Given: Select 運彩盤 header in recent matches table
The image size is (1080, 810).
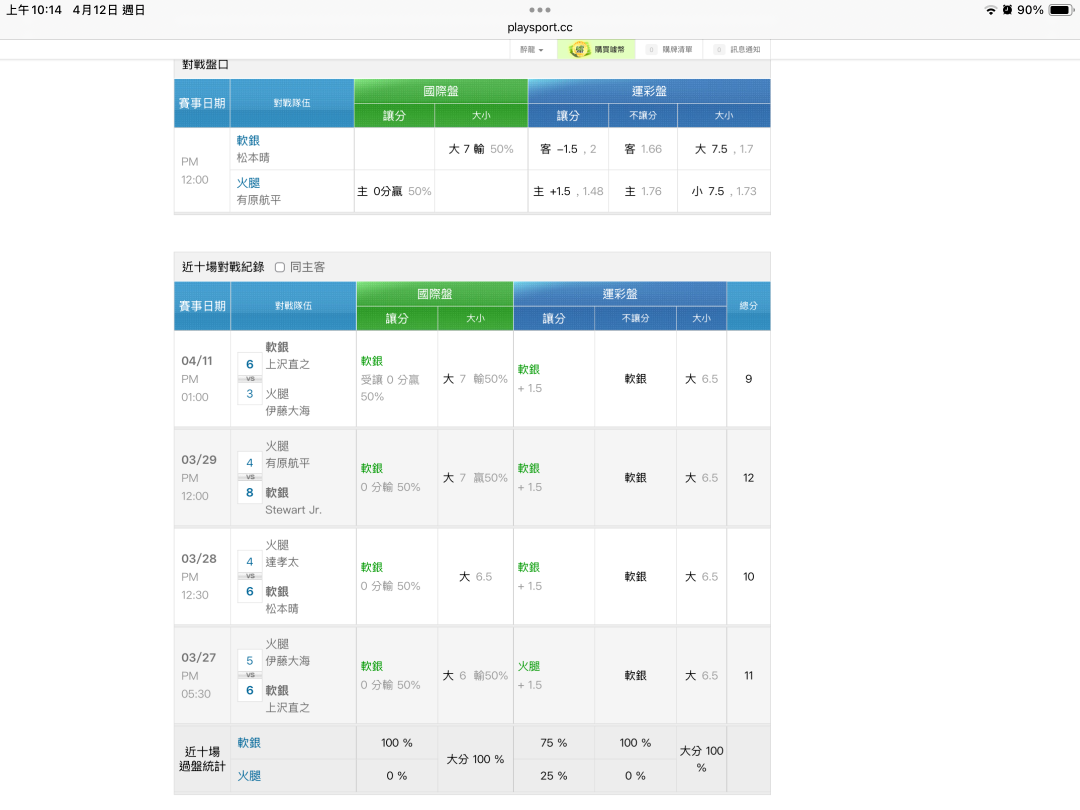Looking at the screenshot, I should click(620, 294).
